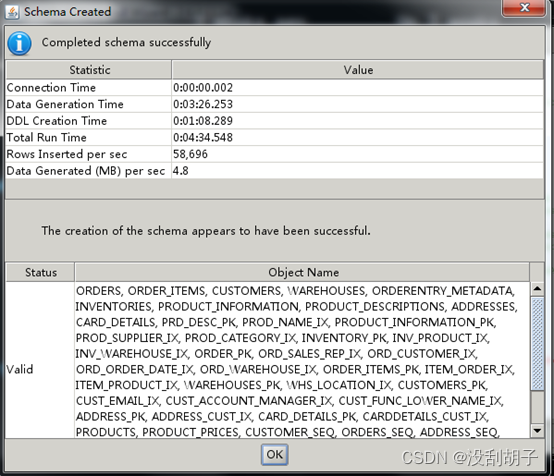Click the blue information icon
Image resolution: width=554 pixels, height=476 pixels.
19,43
